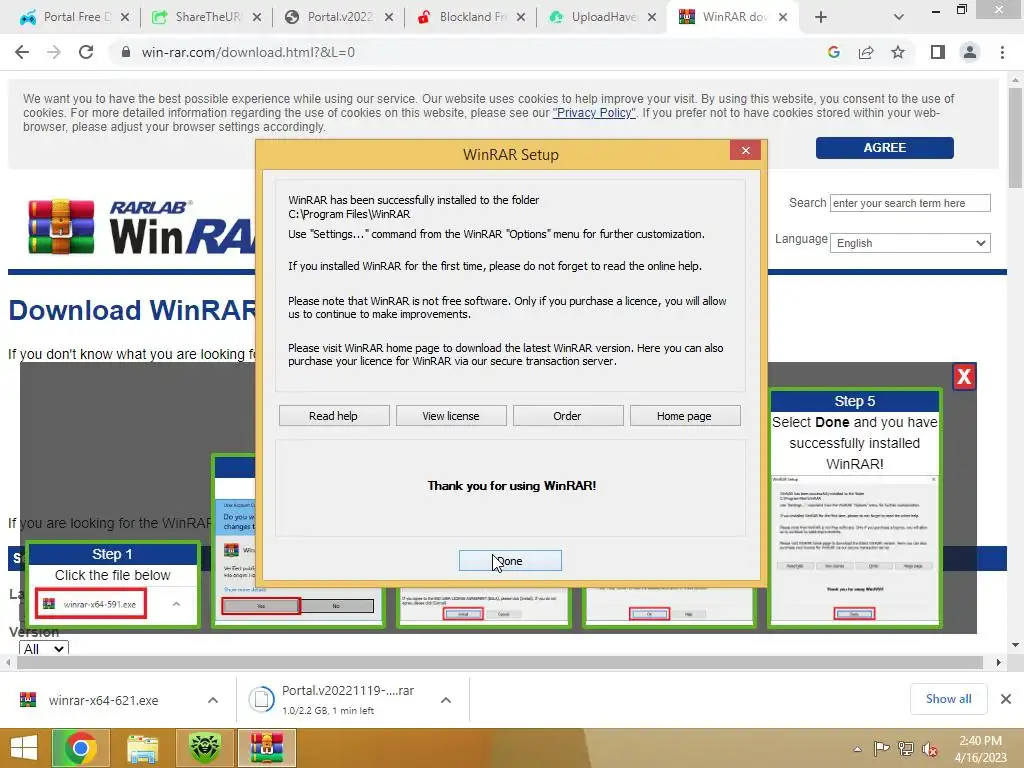1024x768 pixels.
Task: Click the WinRAR books logo icon
Action: (61, 227)
